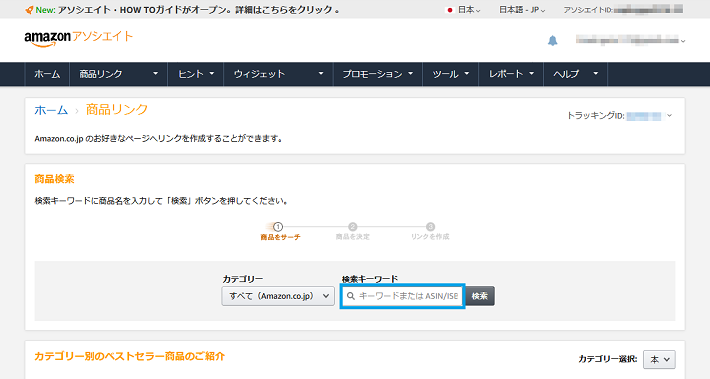The width and height of the screenshot is (710, 379).
Task: Open the country selector 日本
Action: 468,10
